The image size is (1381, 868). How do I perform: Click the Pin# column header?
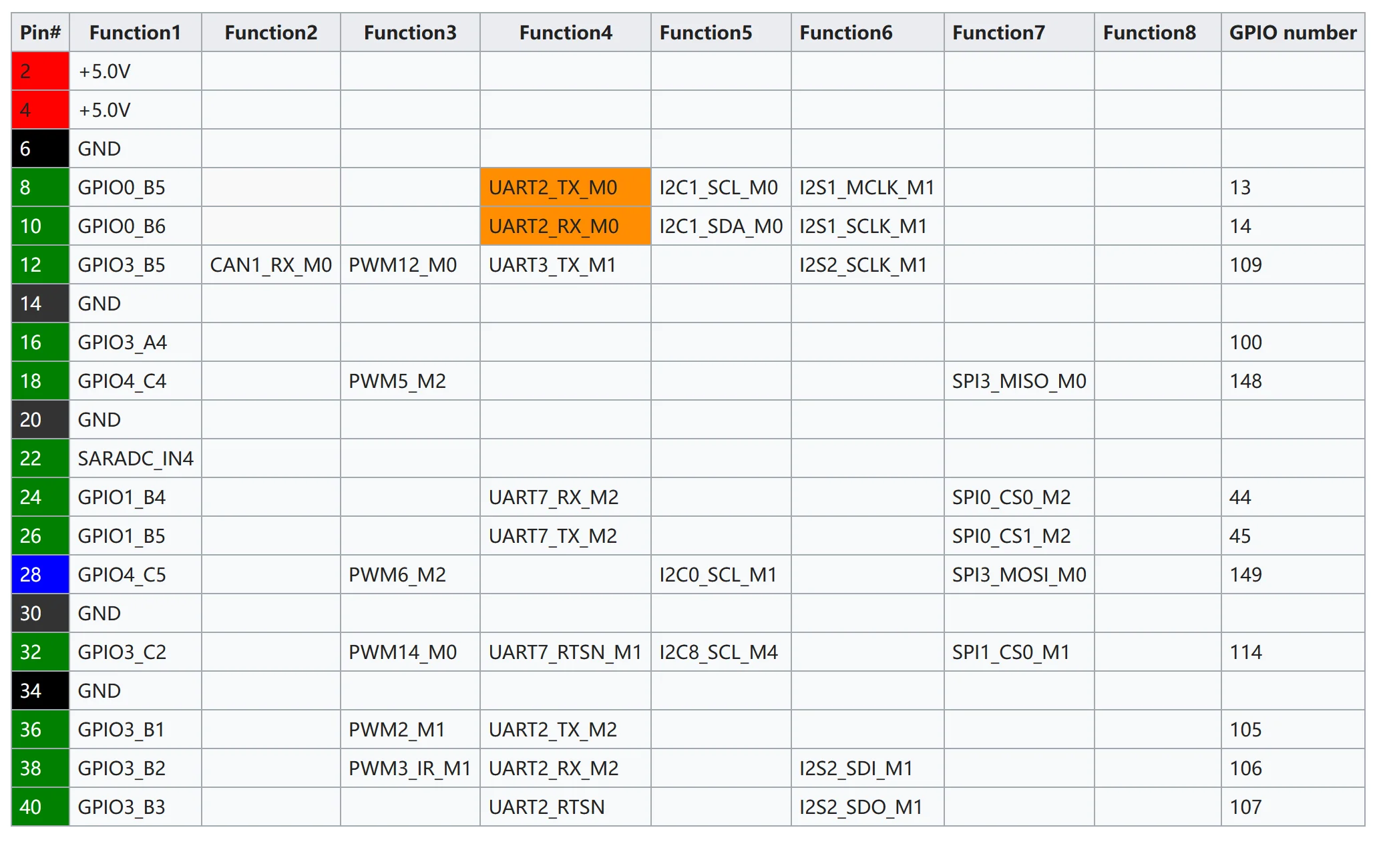[40, 33]
